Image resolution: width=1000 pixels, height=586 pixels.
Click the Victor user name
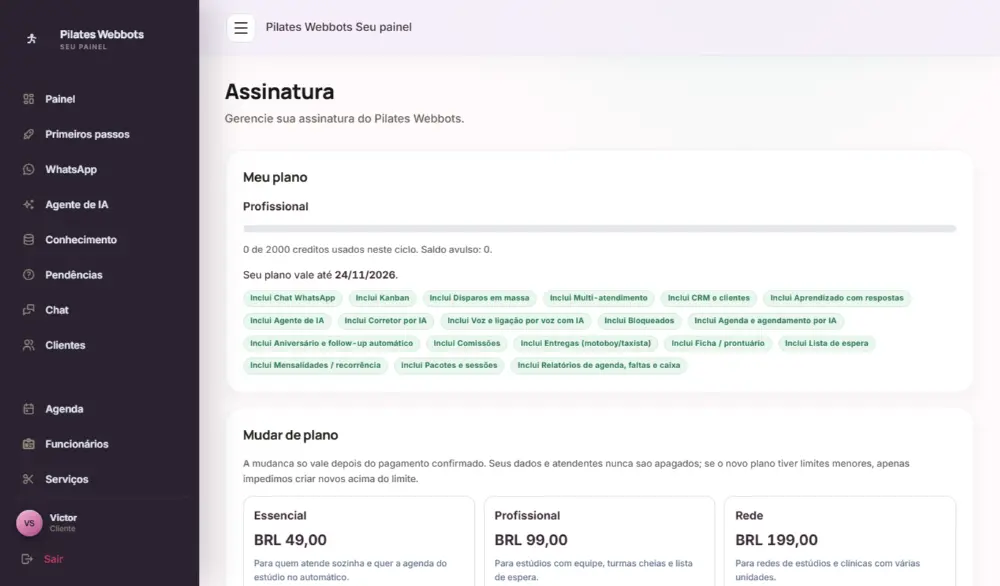point(63,518)
